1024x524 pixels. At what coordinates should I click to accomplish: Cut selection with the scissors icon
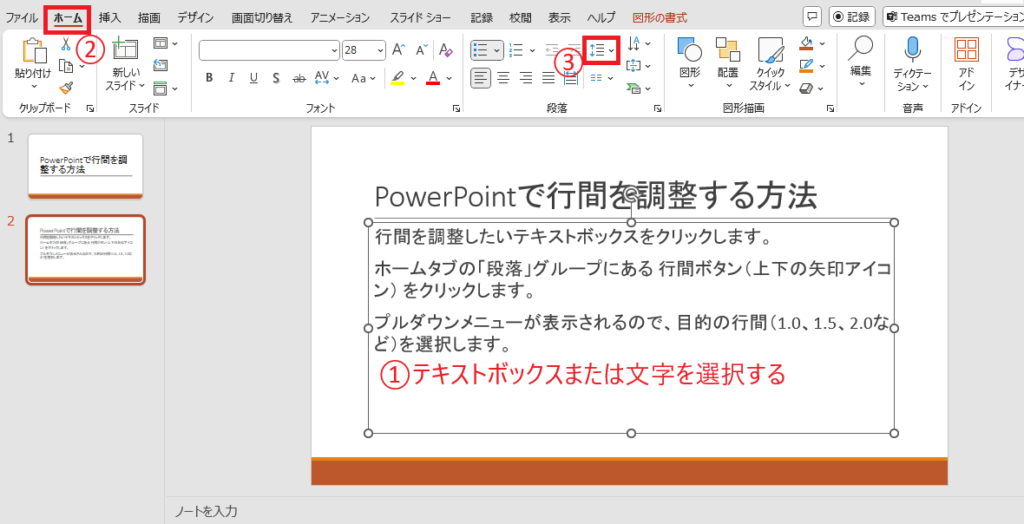click(65, 44)
